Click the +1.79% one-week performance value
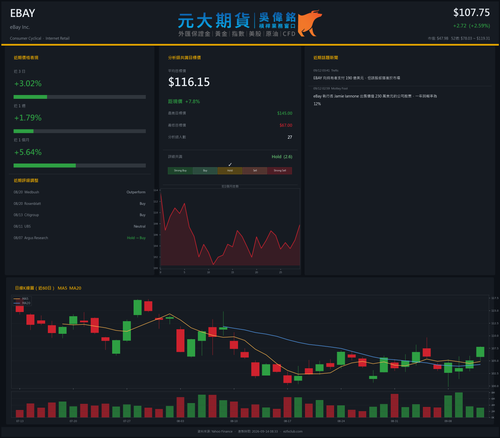Viewport: 500px width, 438px height. pyautogui.click(x=28, y=118)
